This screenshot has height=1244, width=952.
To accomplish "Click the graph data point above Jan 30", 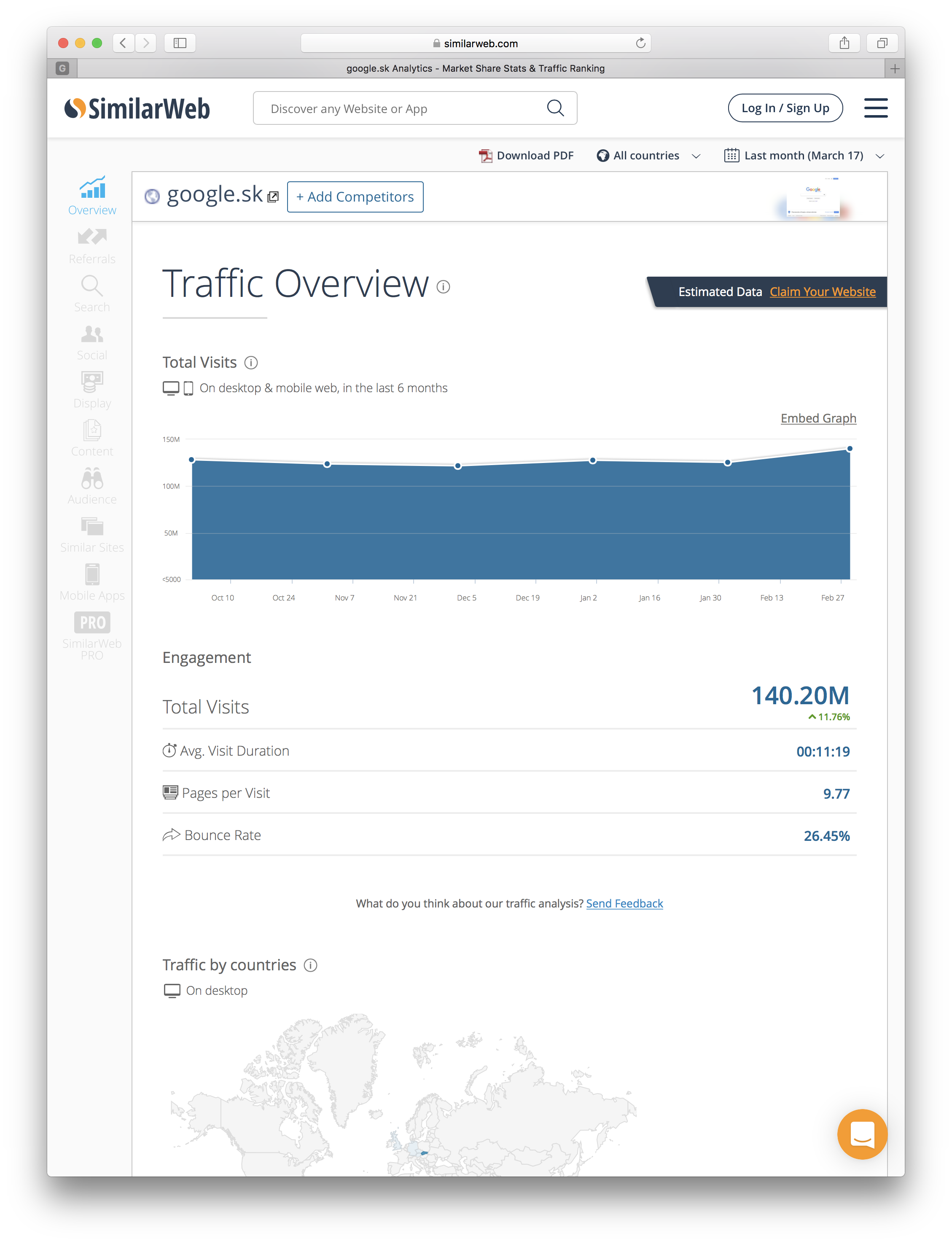I will click(x=727, y=463).
